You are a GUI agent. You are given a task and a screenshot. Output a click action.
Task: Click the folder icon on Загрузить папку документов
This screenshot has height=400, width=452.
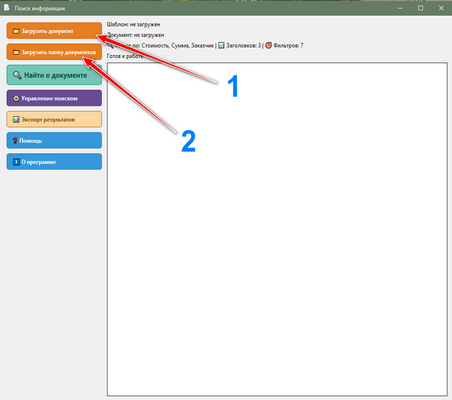[x=16, y=52]
